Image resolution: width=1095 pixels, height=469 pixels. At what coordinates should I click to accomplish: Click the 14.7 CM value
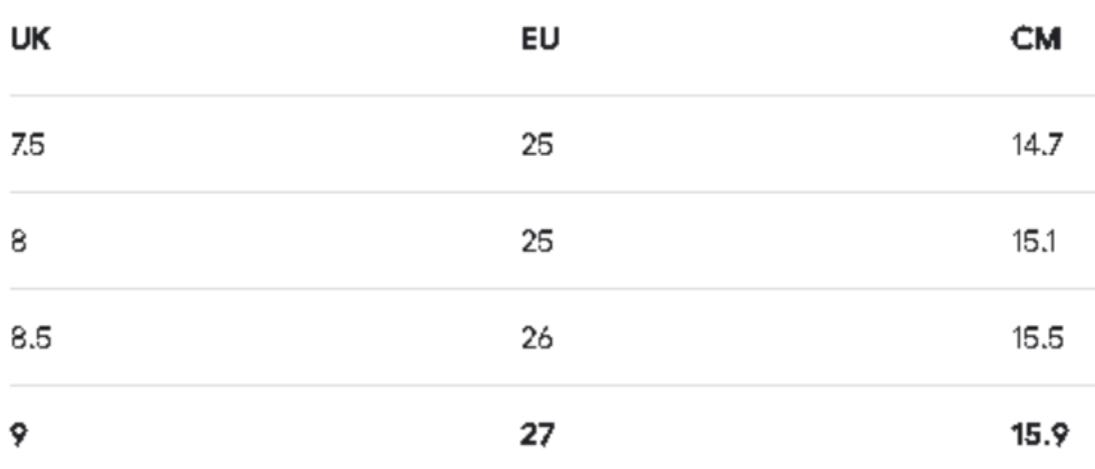click(1037, 146)
